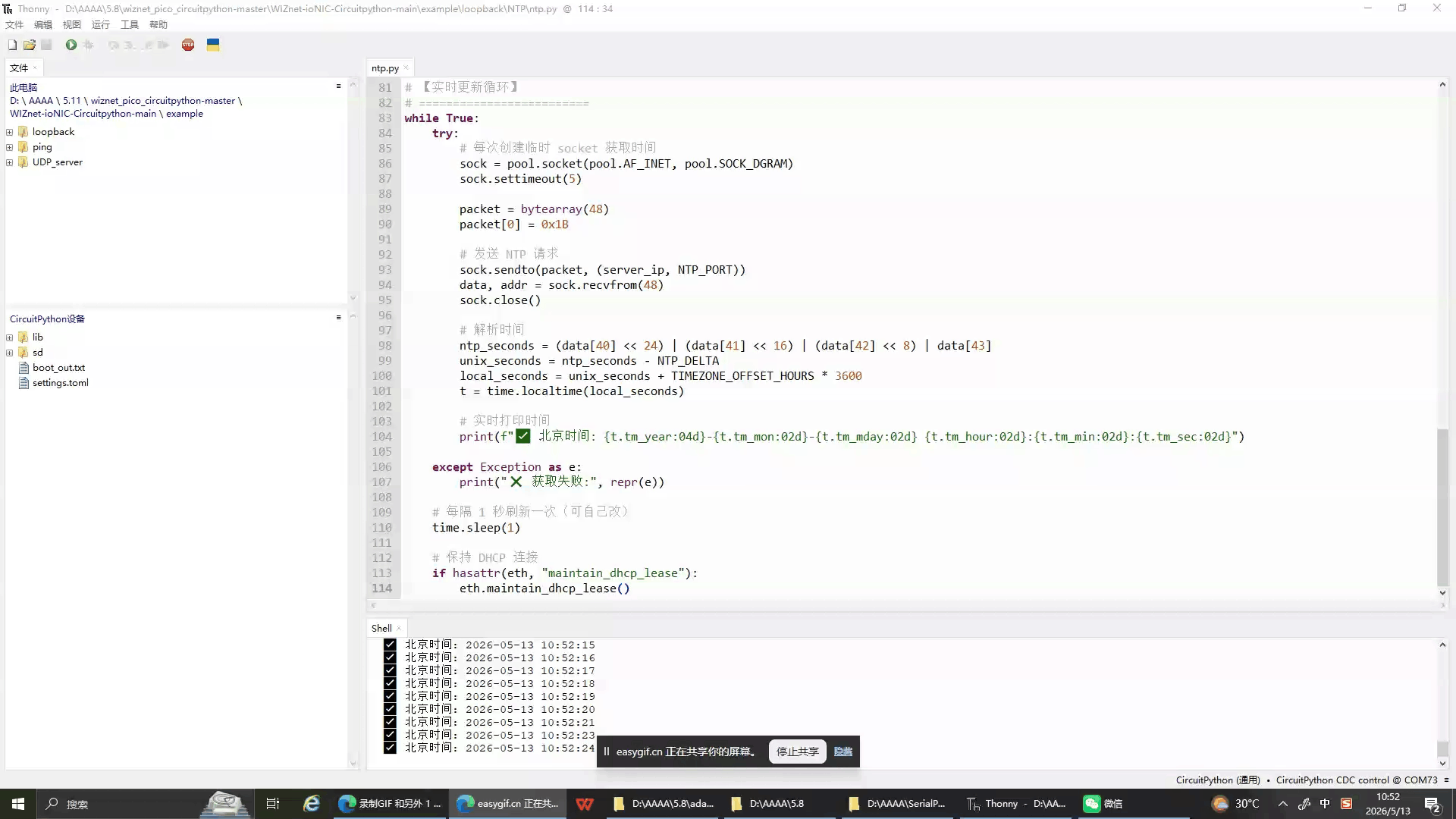This screenshot has height=819, width=1456.
Task: Open the 视图 menu
Action: click(x=72, y=24)
